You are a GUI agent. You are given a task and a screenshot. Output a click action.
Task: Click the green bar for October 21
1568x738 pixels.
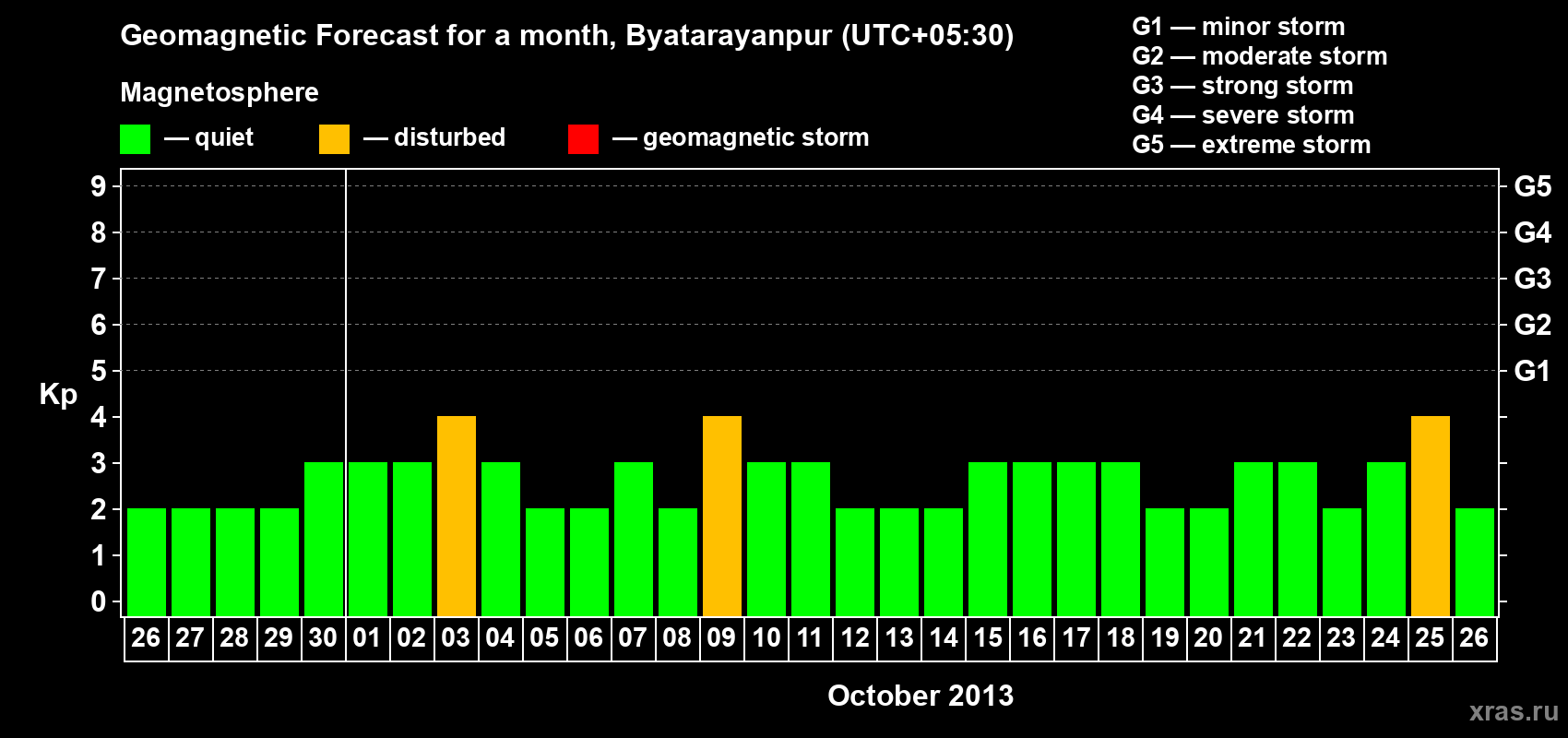[1253, 540]
